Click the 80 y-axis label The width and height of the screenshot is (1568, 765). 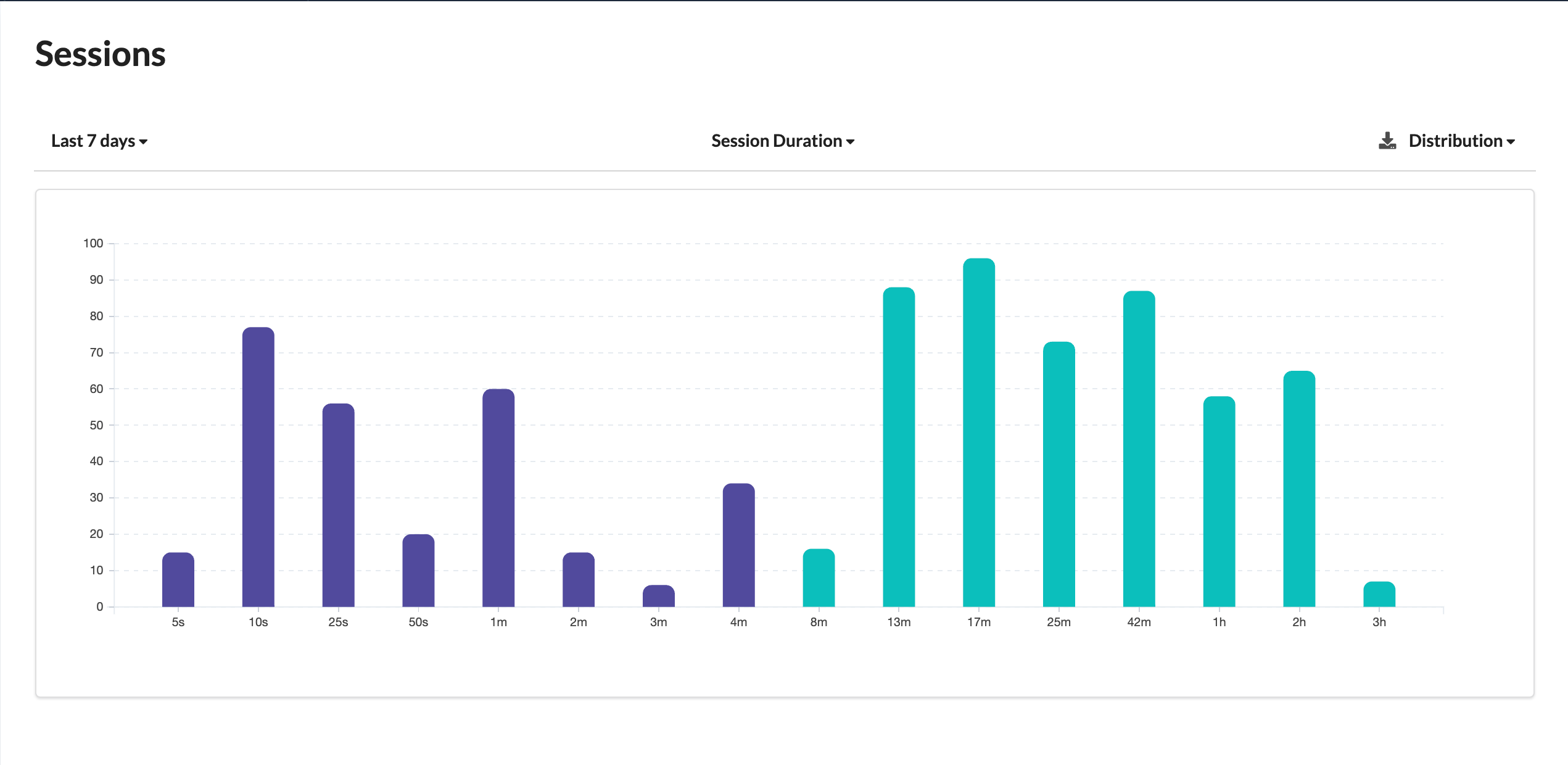click(96, 316)
